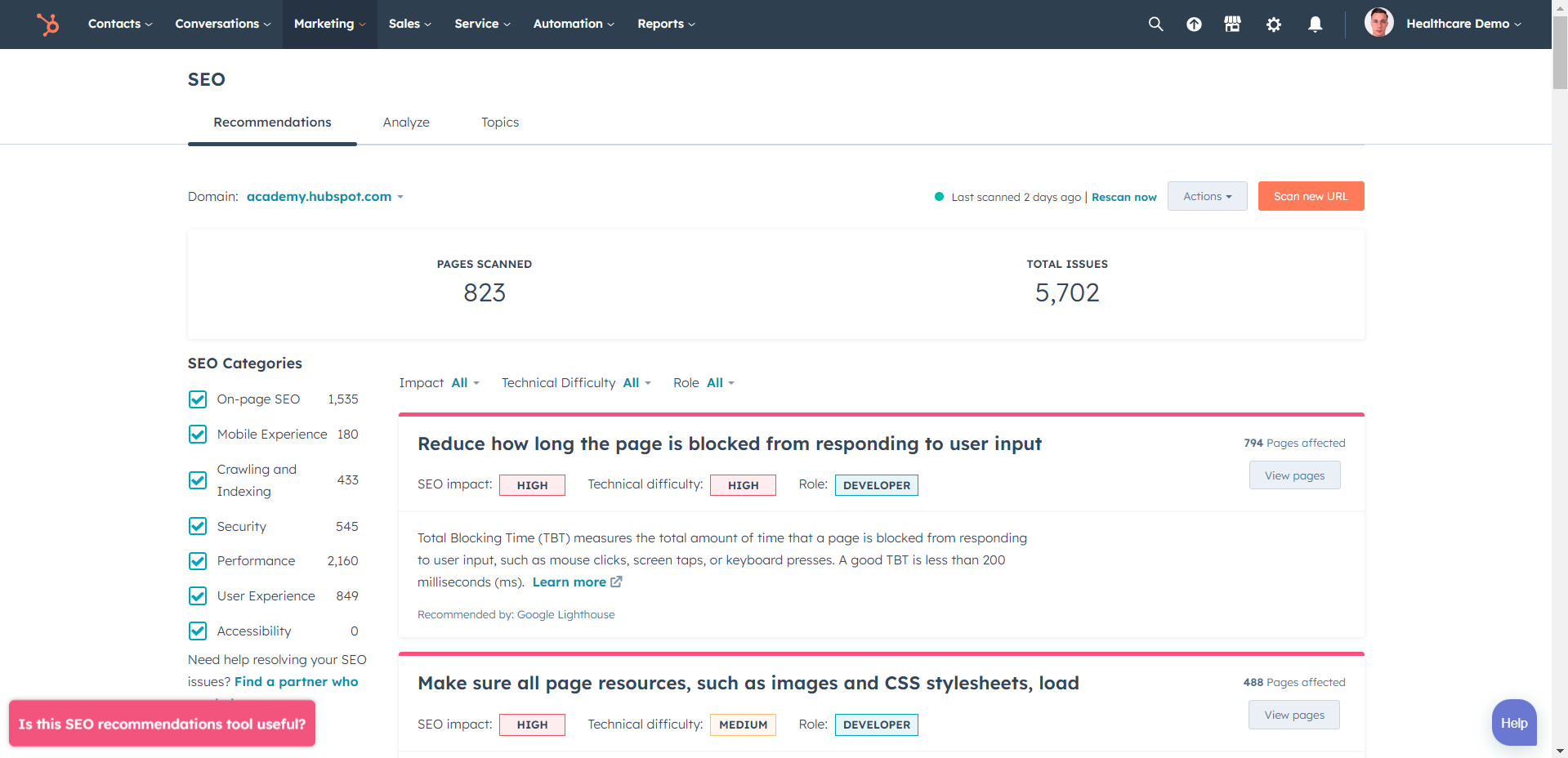Open the search magnifier in the top bar
The width and height of the screenshot is (1568, 758).
pos(1155,24)
